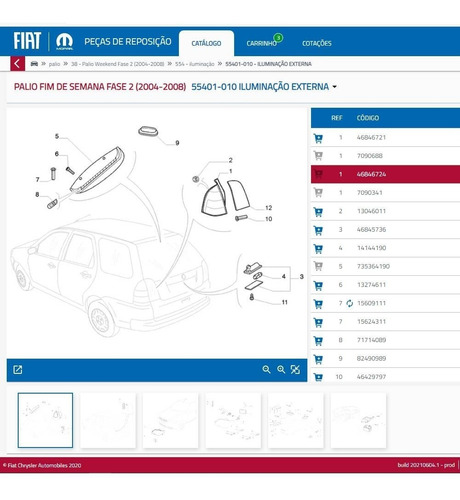460x500 pixels.
Task: Add part 14144190 to cart
Action: click(x=318, y=248)
